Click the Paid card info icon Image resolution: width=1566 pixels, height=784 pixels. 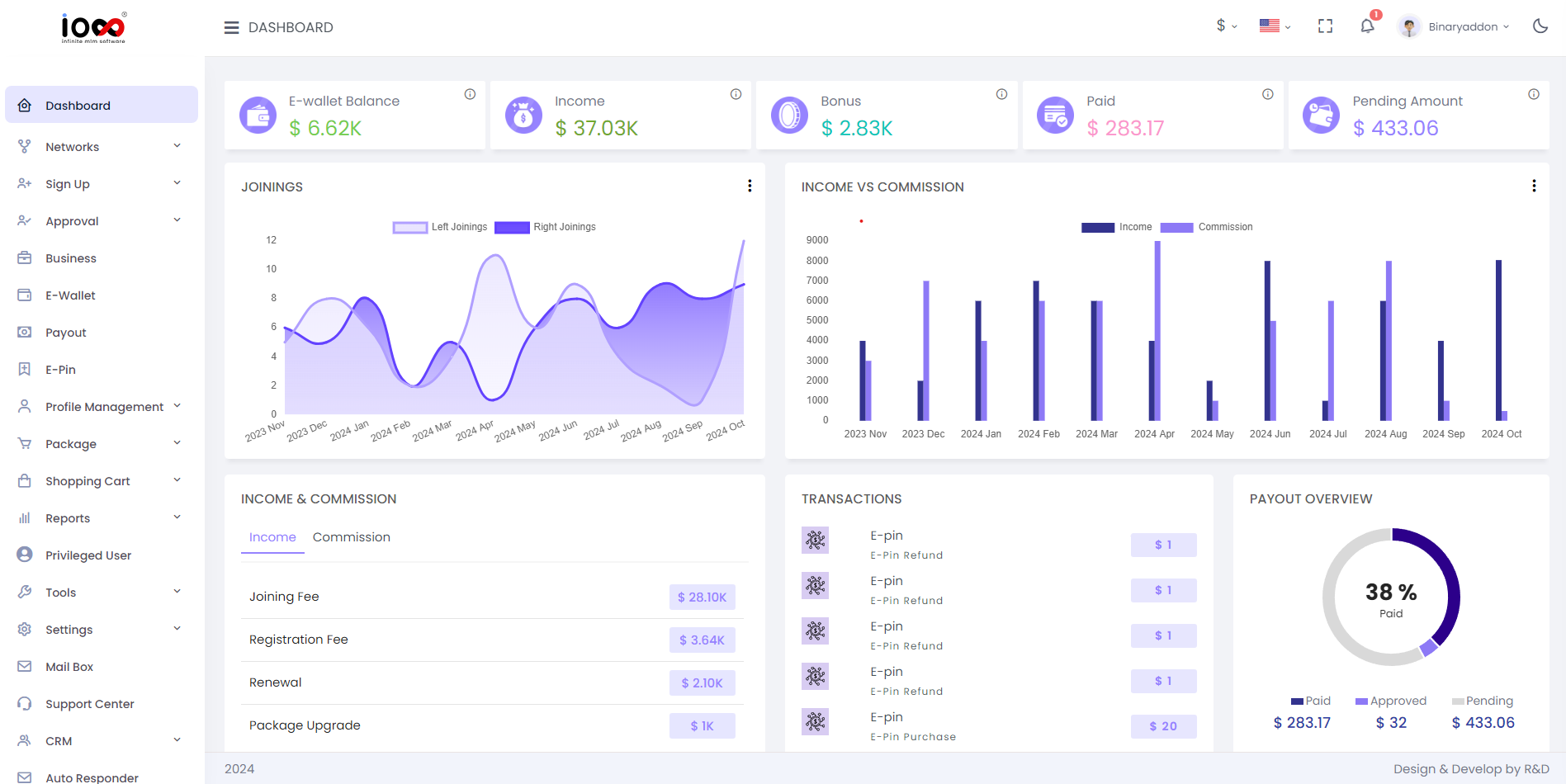click(1267, 94)
